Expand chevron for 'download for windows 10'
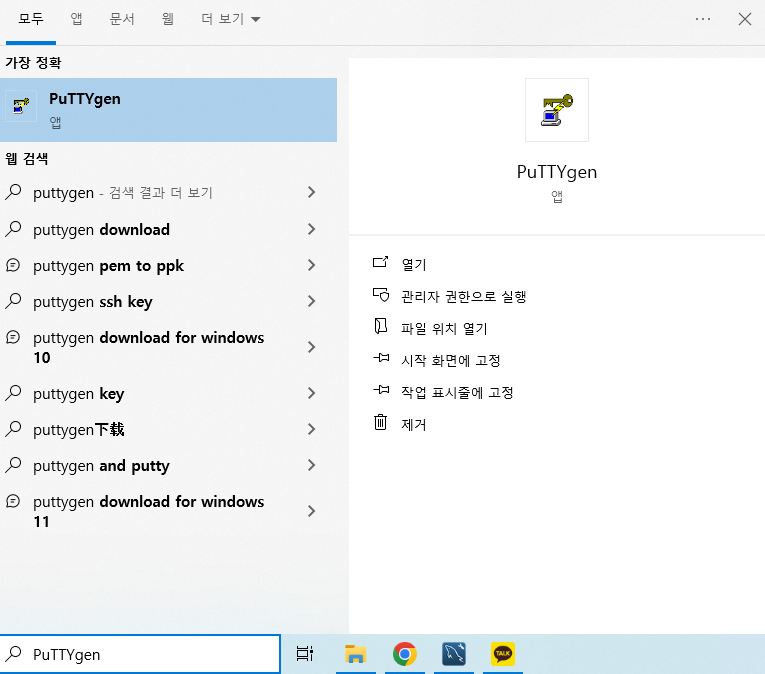Image resolution: width=765 pixels, height=674 pixels. pos(312,347)
